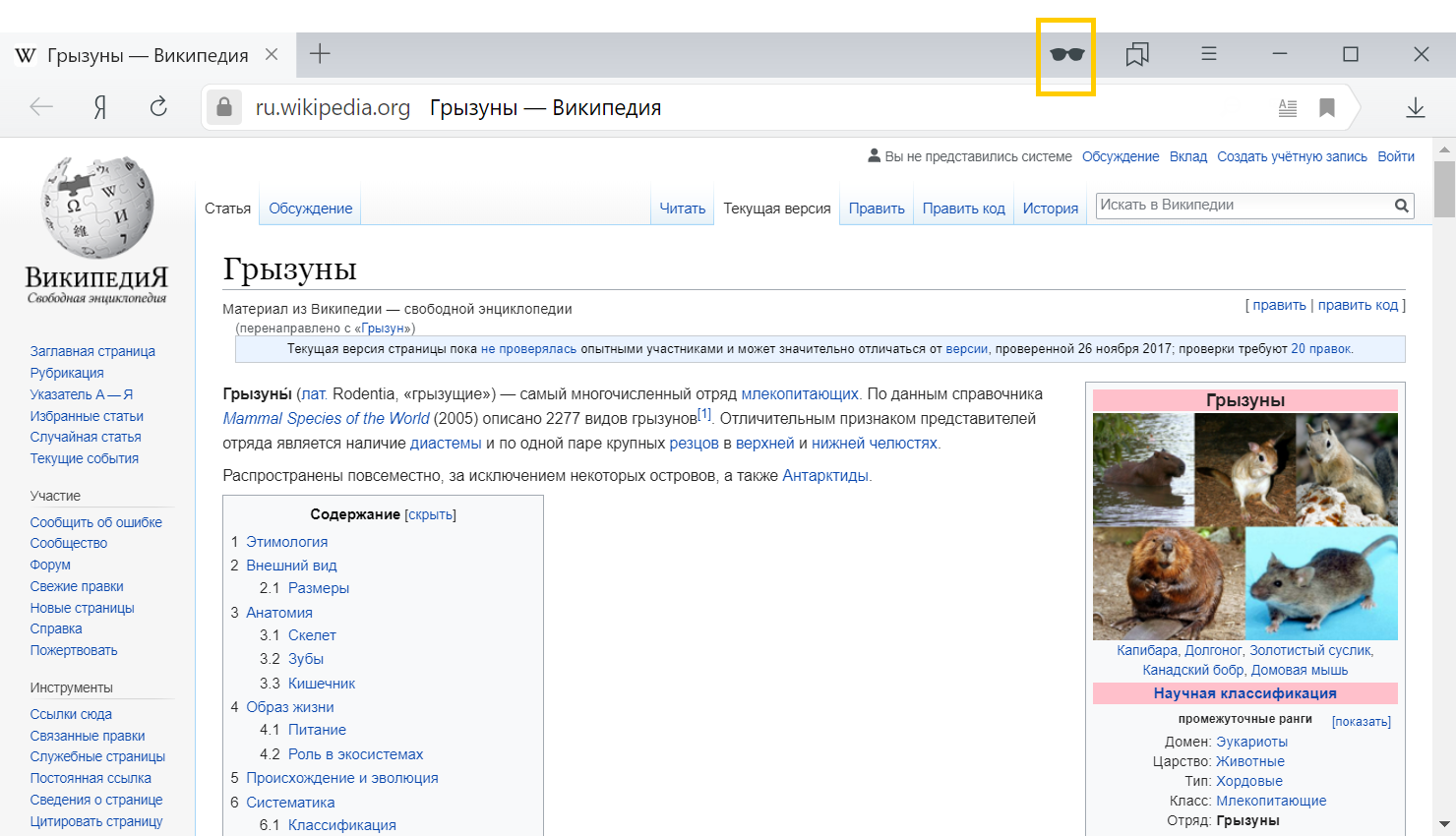Viewport: 1456px width, 836px height.
Task: View site security lock icon
Action: pyautogui.click(x=224, y=107)
